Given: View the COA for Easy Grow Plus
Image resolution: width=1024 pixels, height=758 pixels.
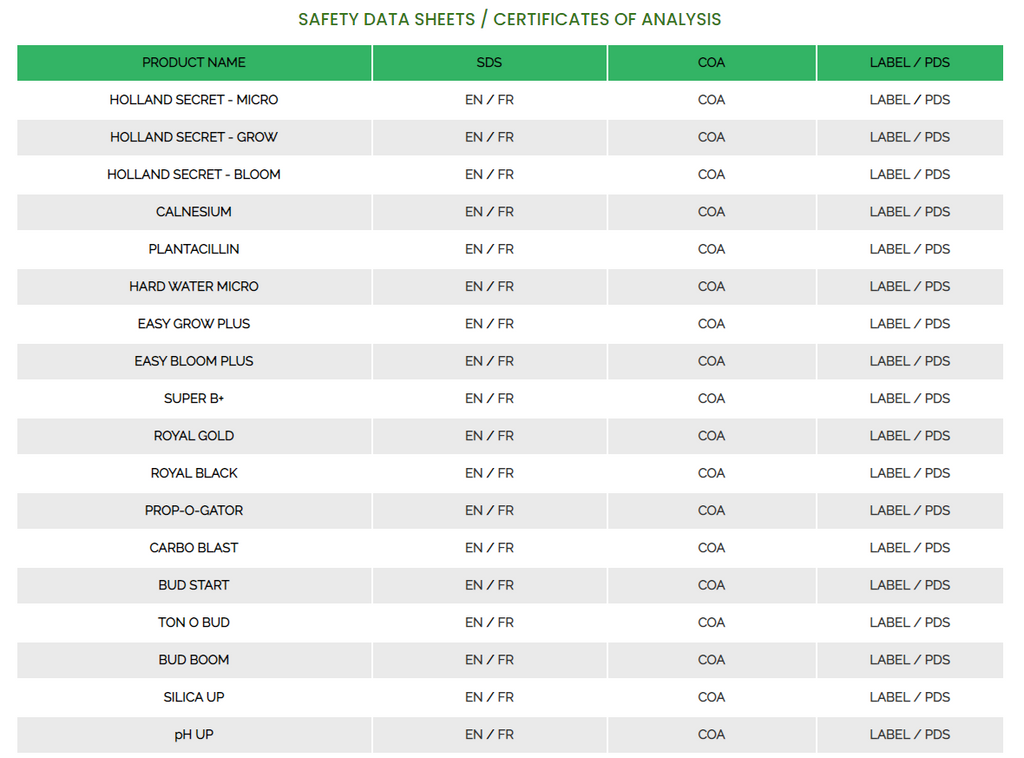Looking at the screenshot, I should tap(711, 324).
